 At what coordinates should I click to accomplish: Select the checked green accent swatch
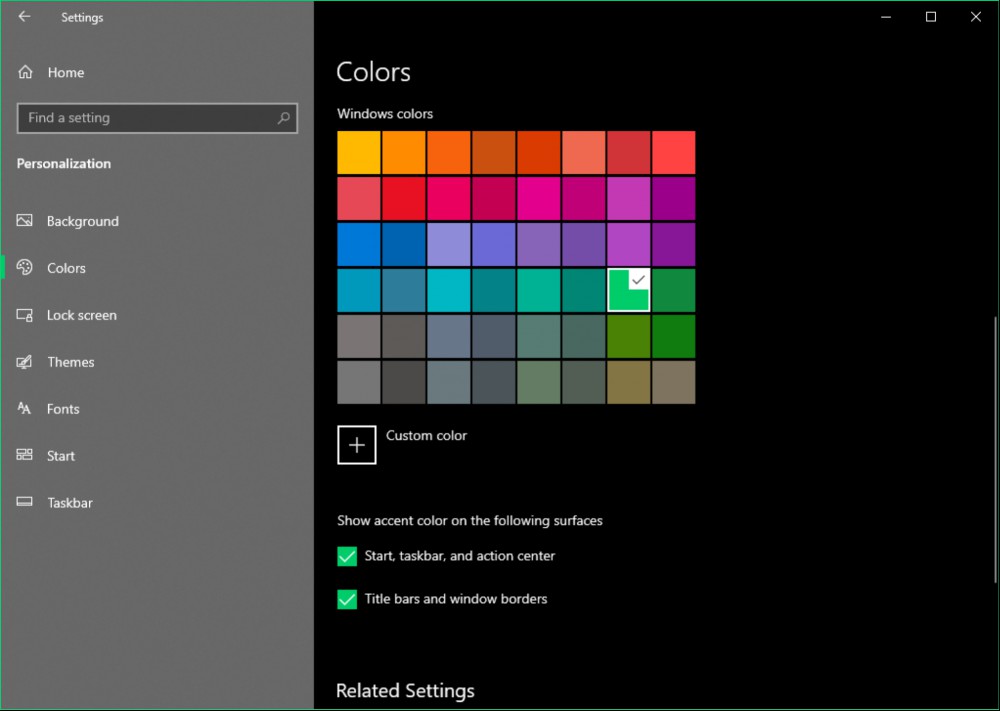coord(629,290)
